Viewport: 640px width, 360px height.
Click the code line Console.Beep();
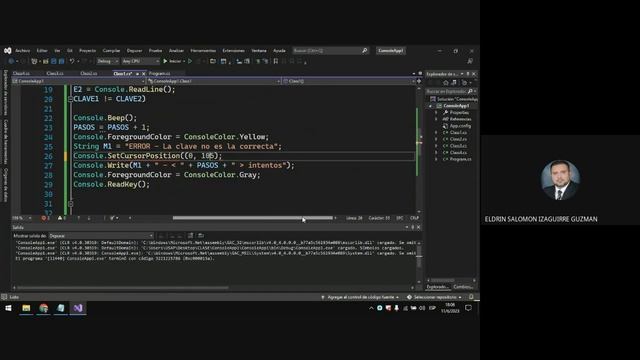click(105, 118)
